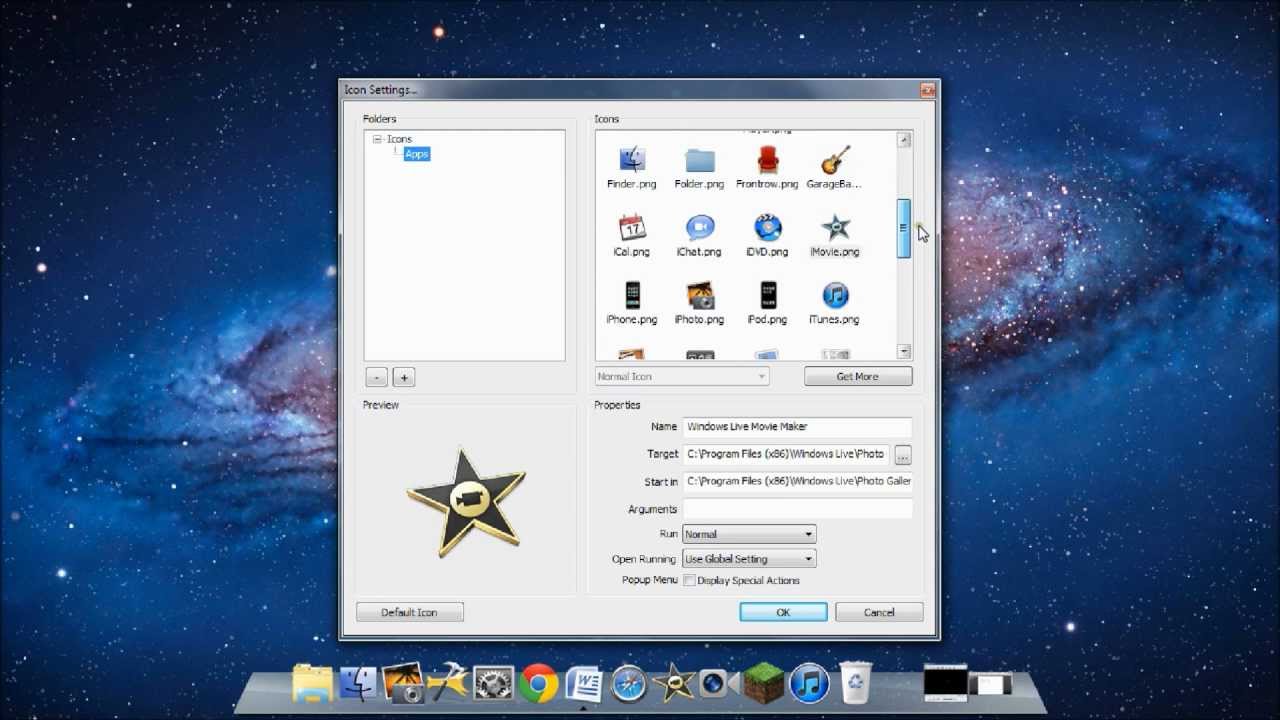Open the file explorer folder in dock
Screen dimensions: 1280x720
click(x=312, y=683)
